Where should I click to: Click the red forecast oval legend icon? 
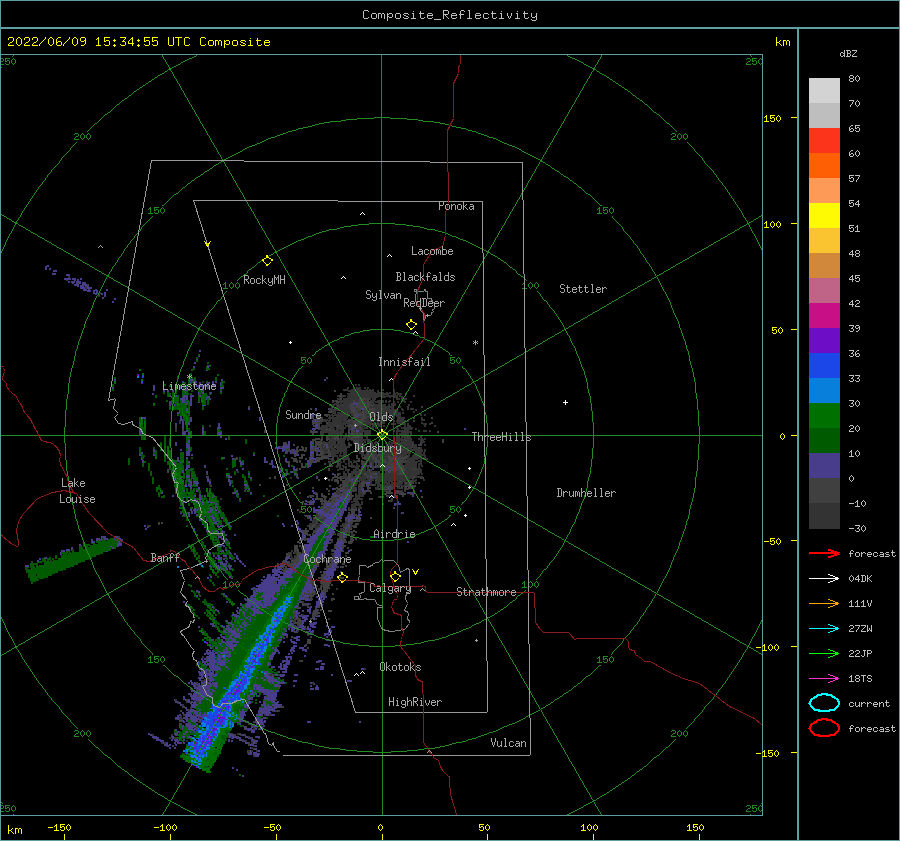click(824, 728)
